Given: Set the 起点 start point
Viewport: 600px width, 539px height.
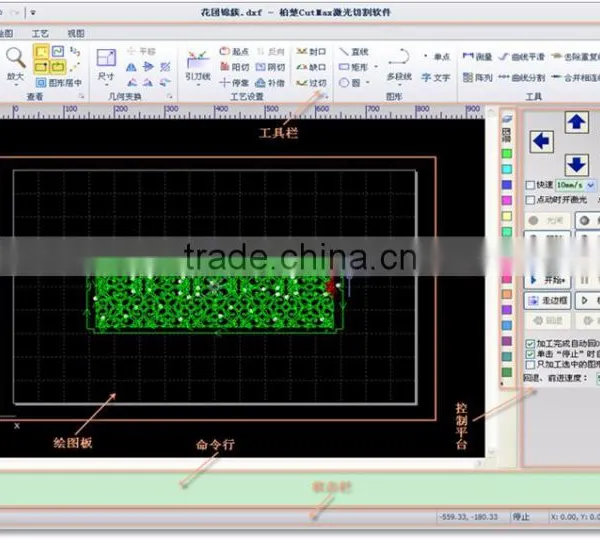Looking at the screenshot, I should [234, 51].
